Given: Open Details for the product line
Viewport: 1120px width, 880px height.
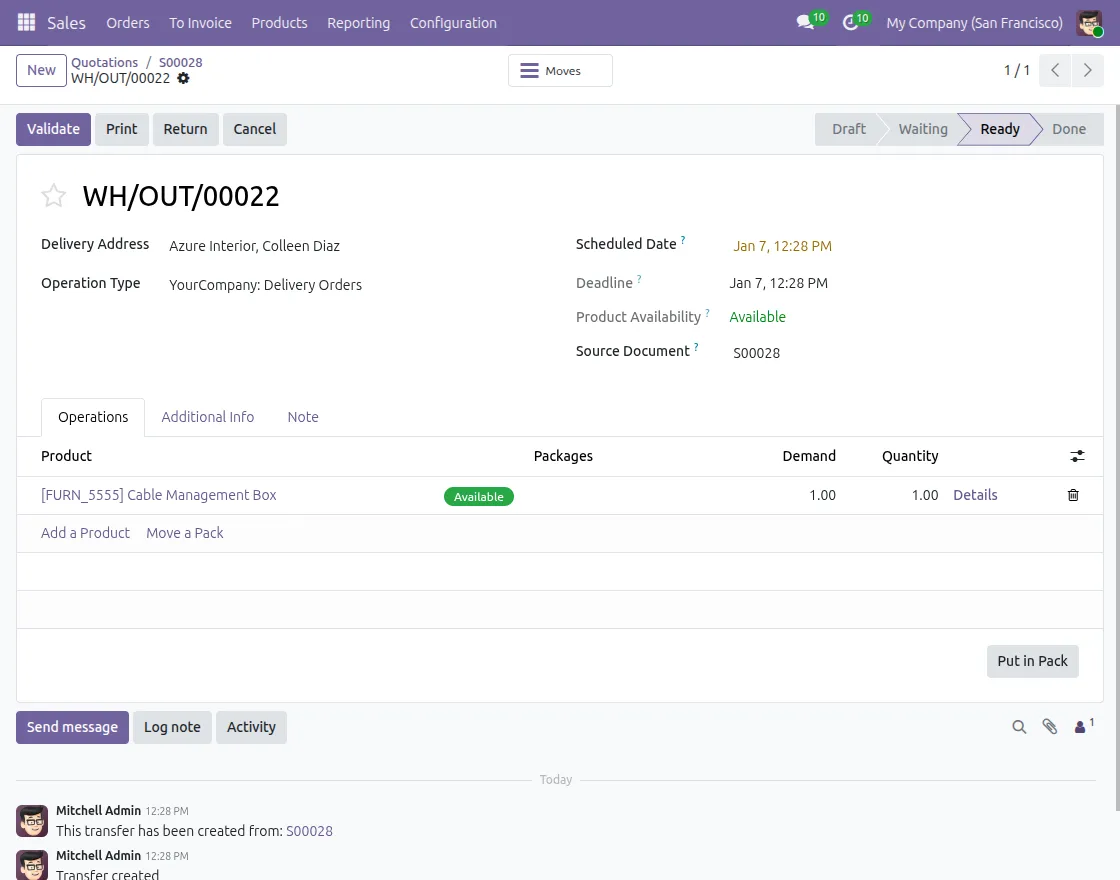Looking at the screenshot, I should point(975,495).
